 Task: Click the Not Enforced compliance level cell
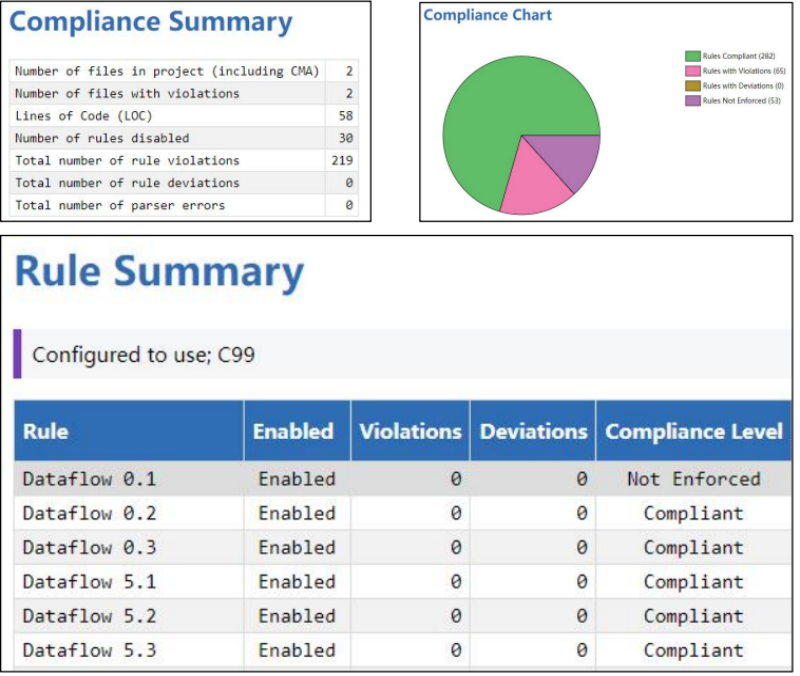click(x=694, y=479)
